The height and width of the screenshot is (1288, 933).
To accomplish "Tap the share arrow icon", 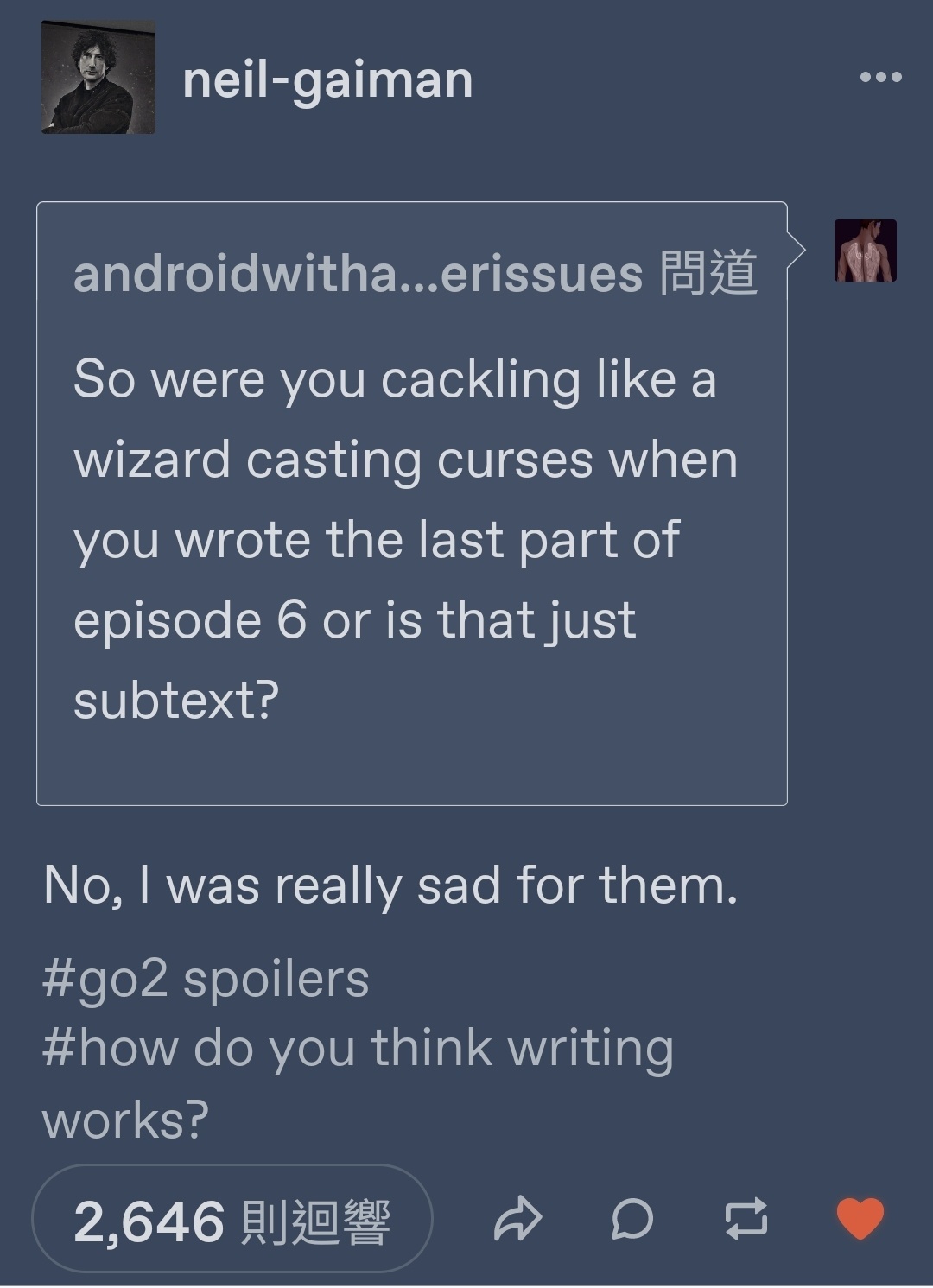I will [x=517, y=1219].
